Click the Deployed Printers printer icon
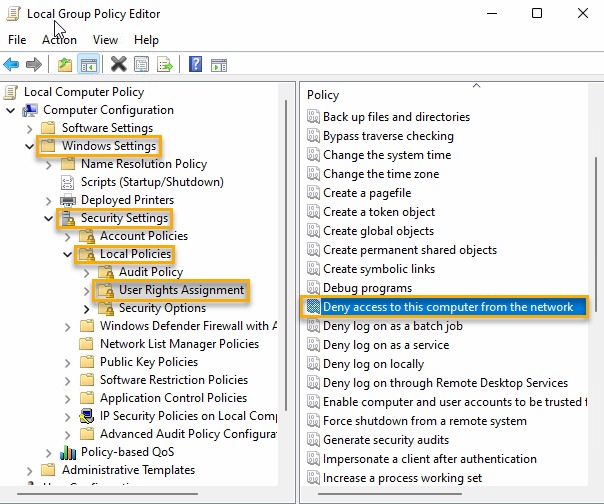Image resolution: width=604 pixels, height=504 pixels. tap(68, 200)
